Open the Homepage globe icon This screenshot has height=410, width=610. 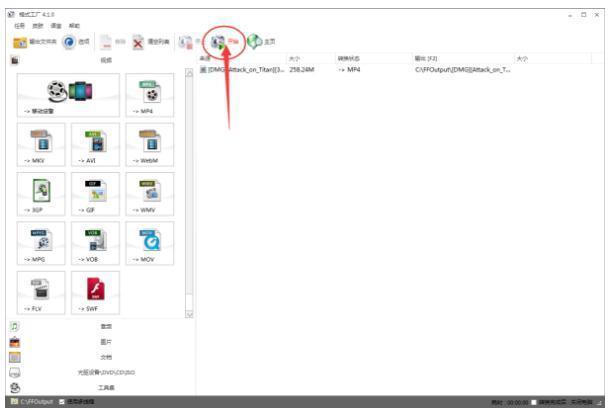coord(260,43)
